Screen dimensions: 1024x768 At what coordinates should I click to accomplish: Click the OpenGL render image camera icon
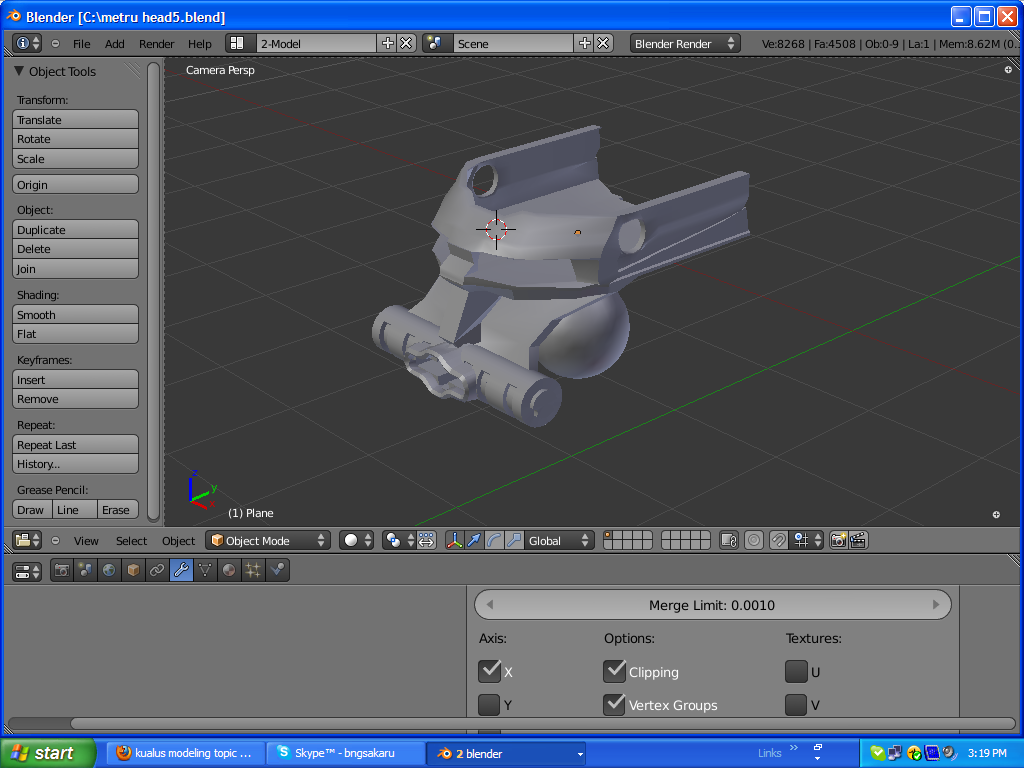click(x=838, y=540)
